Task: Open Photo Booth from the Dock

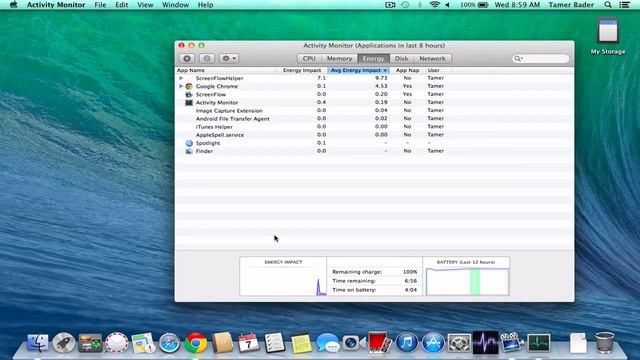Action: 380,342
